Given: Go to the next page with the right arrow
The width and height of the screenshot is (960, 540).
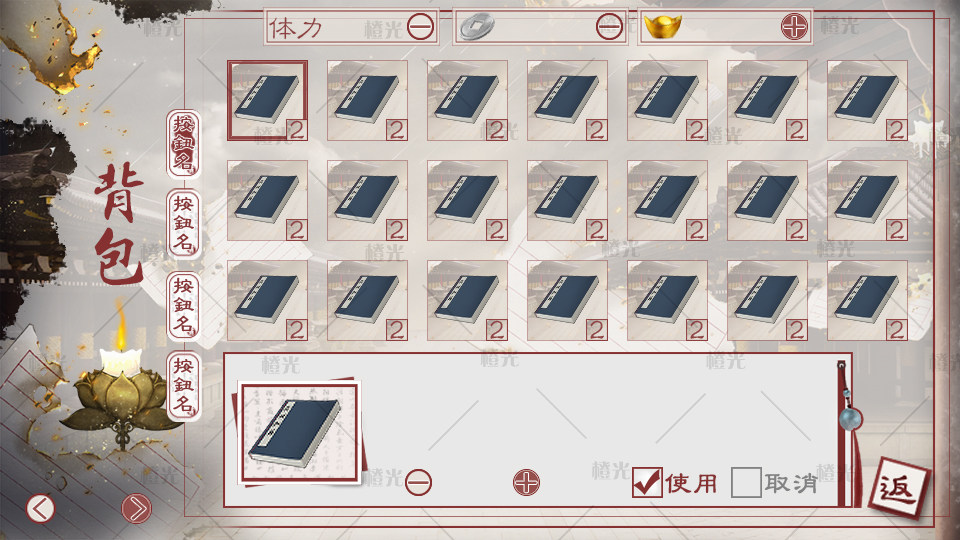Looking at the screenshot, I should 136,508.
